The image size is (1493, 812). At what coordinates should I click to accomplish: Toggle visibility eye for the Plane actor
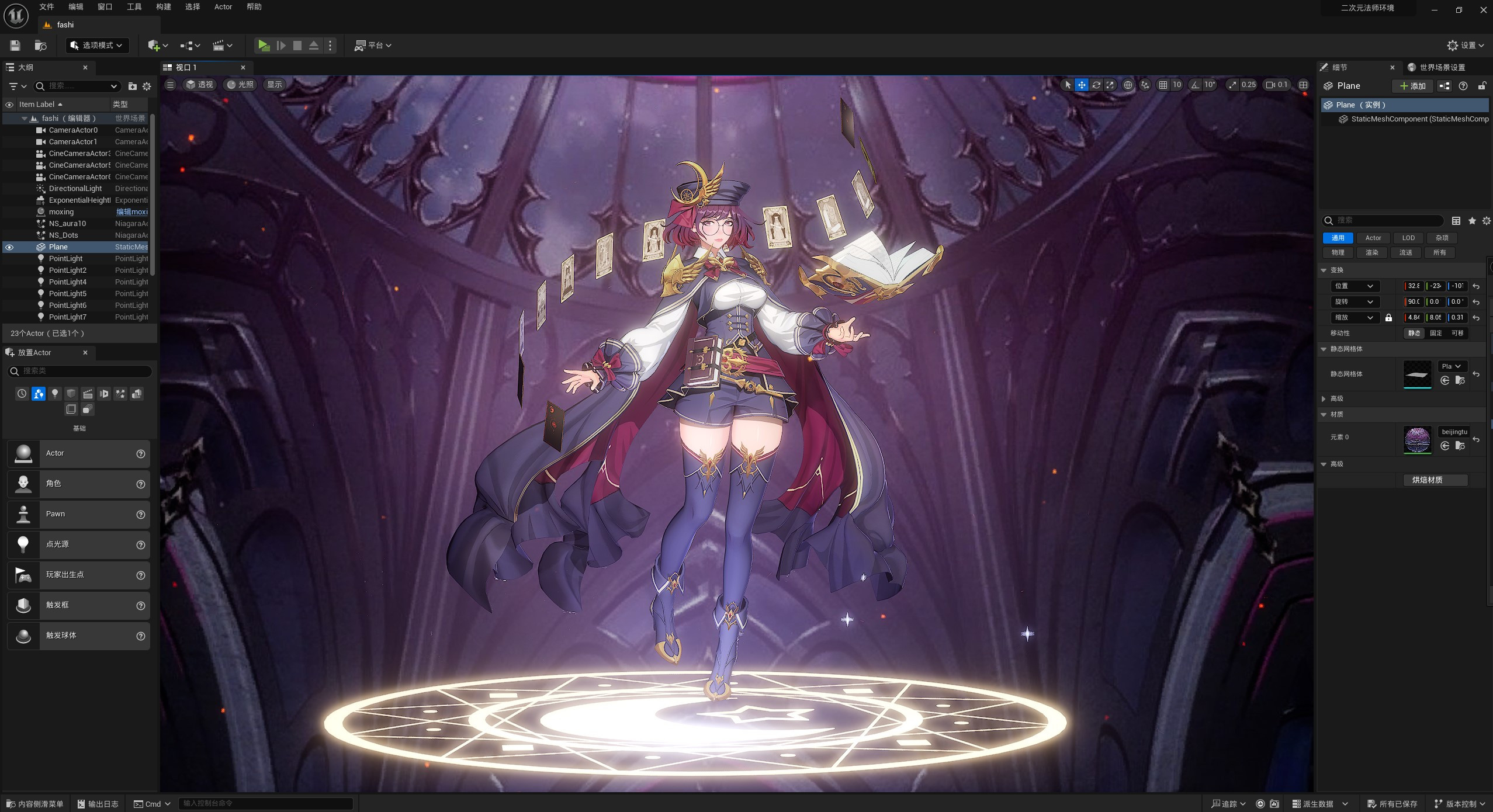9,247
